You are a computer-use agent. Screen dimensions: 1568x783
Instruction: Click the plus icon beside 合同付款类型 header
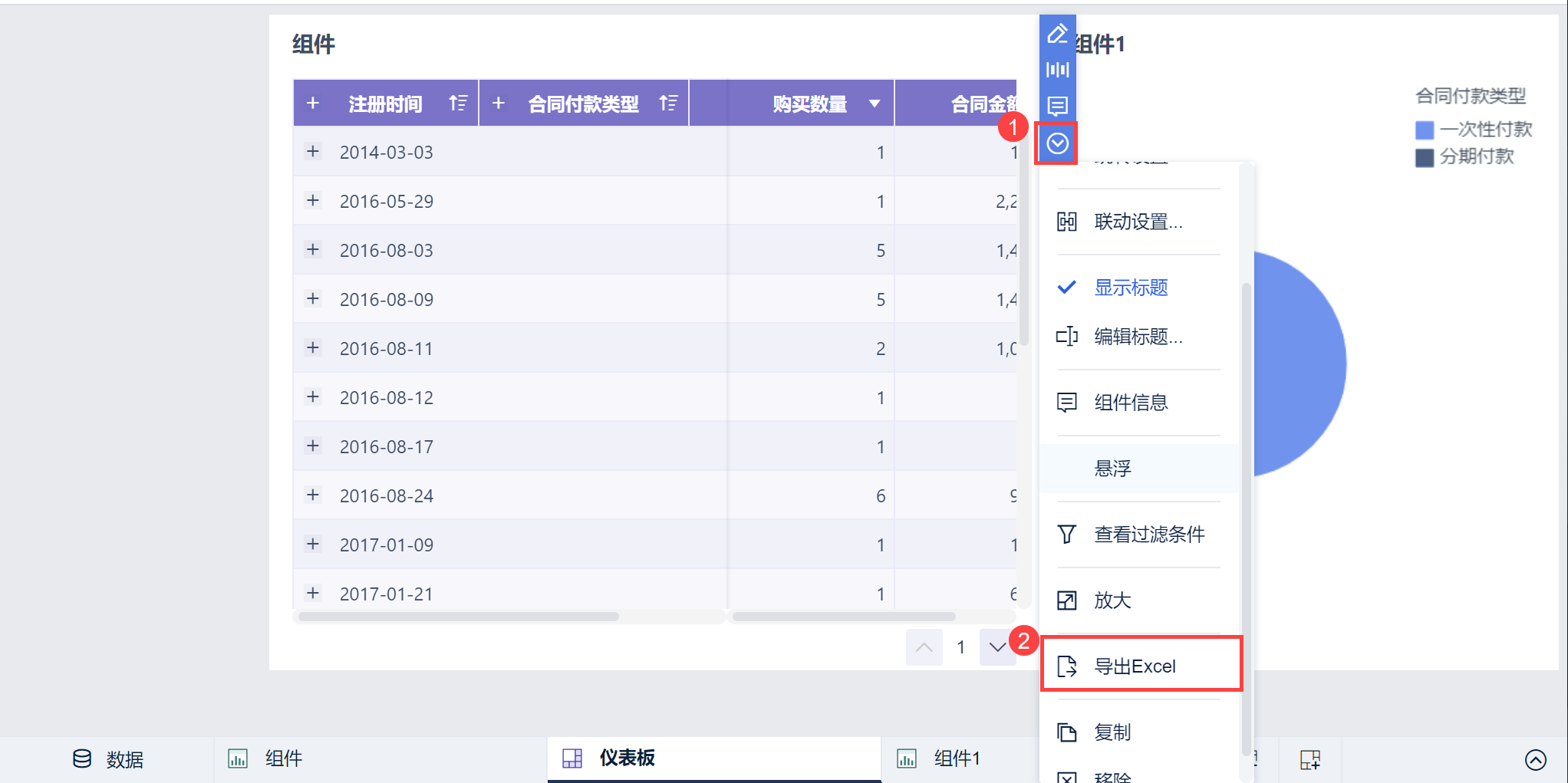click(499, 103)
